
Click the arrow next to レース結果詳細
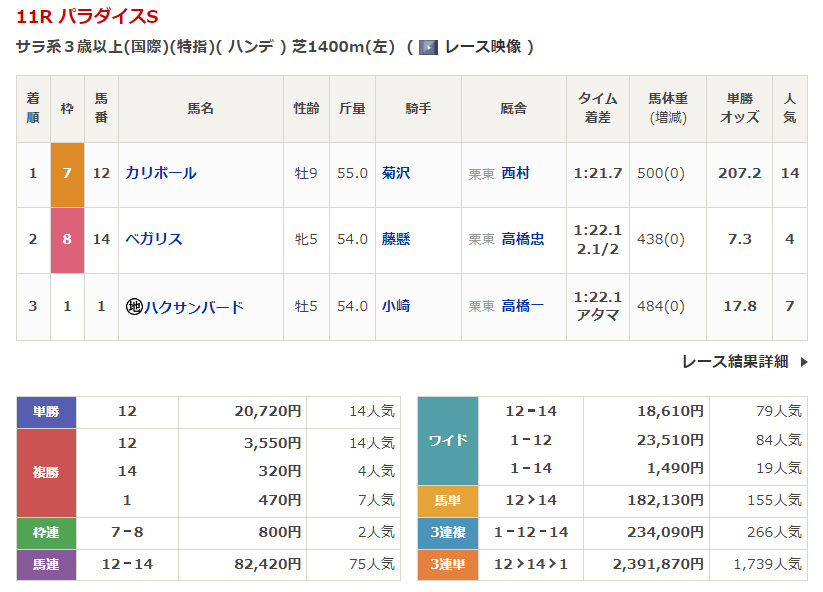tap(803, 362)
